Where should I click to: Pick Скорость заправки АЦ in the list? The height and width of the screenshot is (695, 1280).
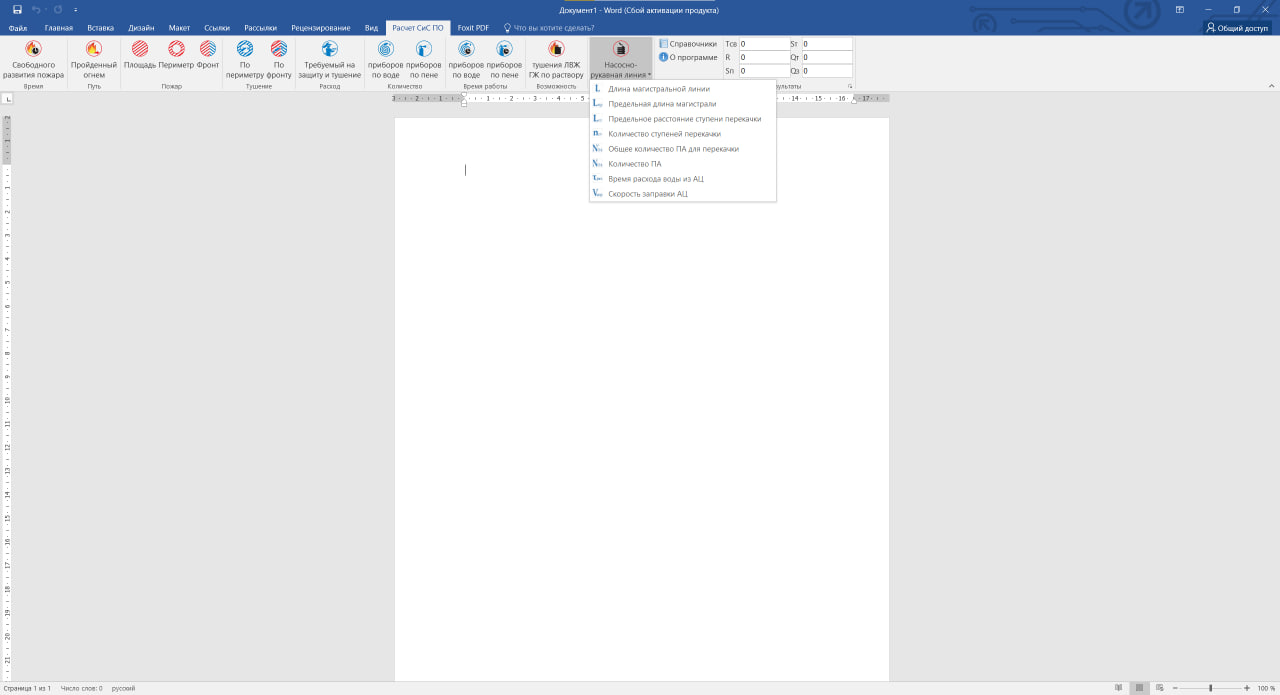647,194
